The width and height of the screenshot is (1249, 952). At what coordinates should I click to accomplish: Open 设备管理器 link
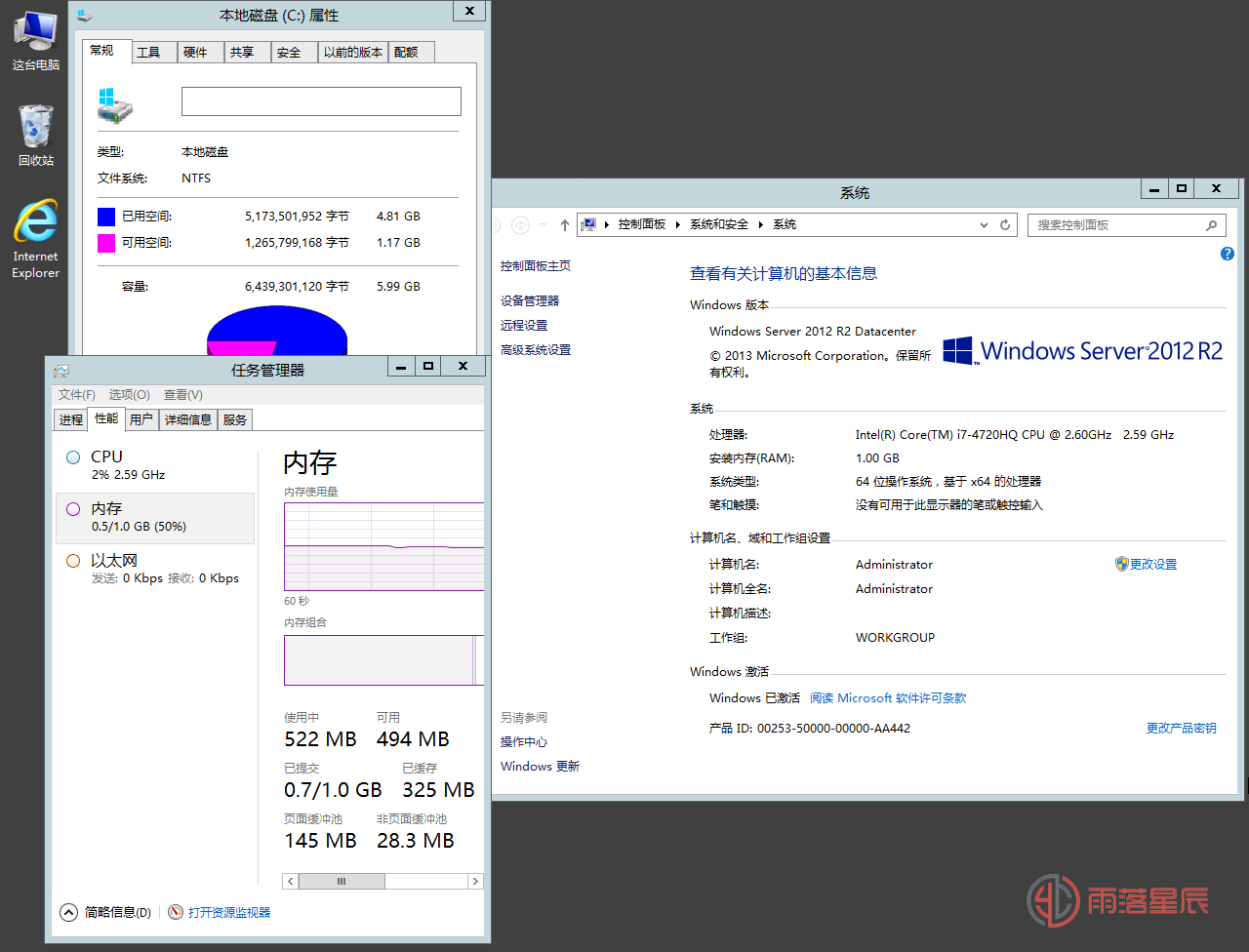click(530, 301)
